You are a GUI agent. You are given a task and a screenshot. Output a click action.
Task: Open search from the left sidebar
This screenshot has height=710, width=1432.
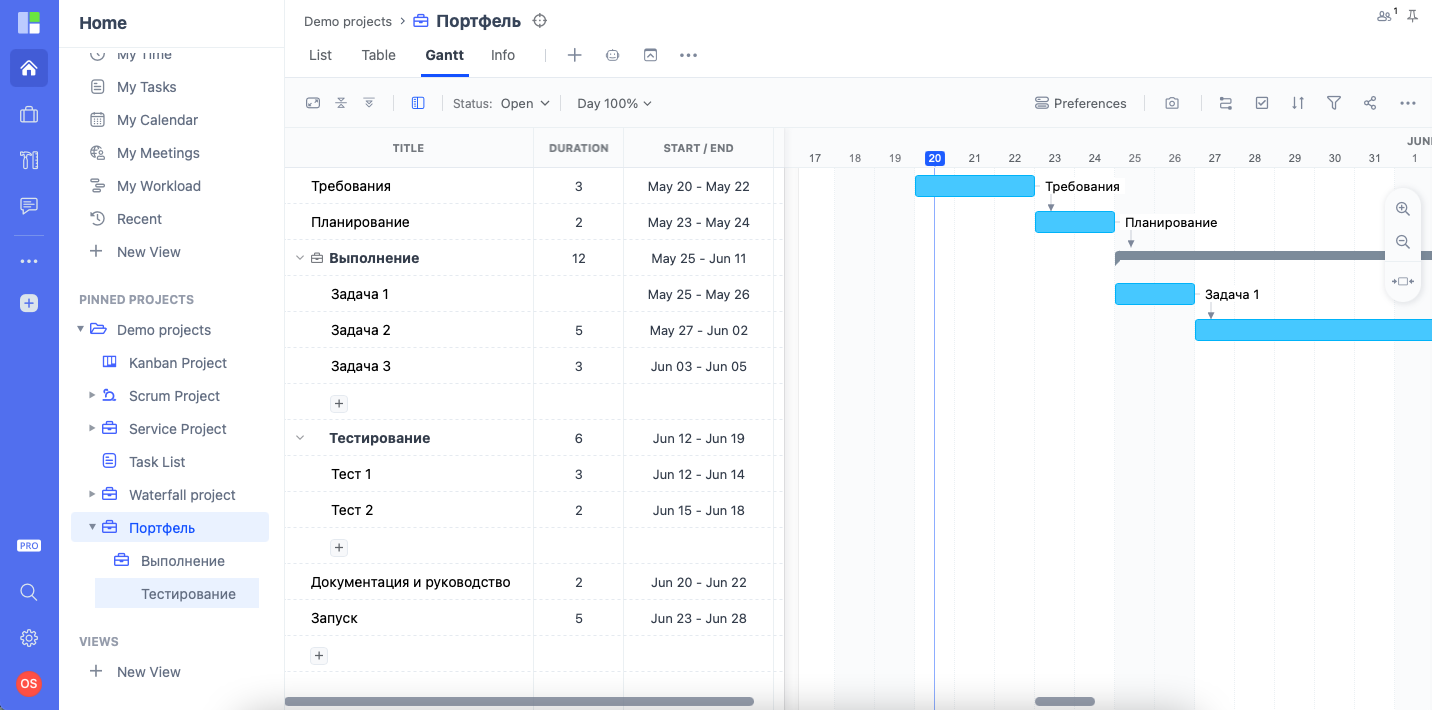pyautogui.click(x=29, y=592)
